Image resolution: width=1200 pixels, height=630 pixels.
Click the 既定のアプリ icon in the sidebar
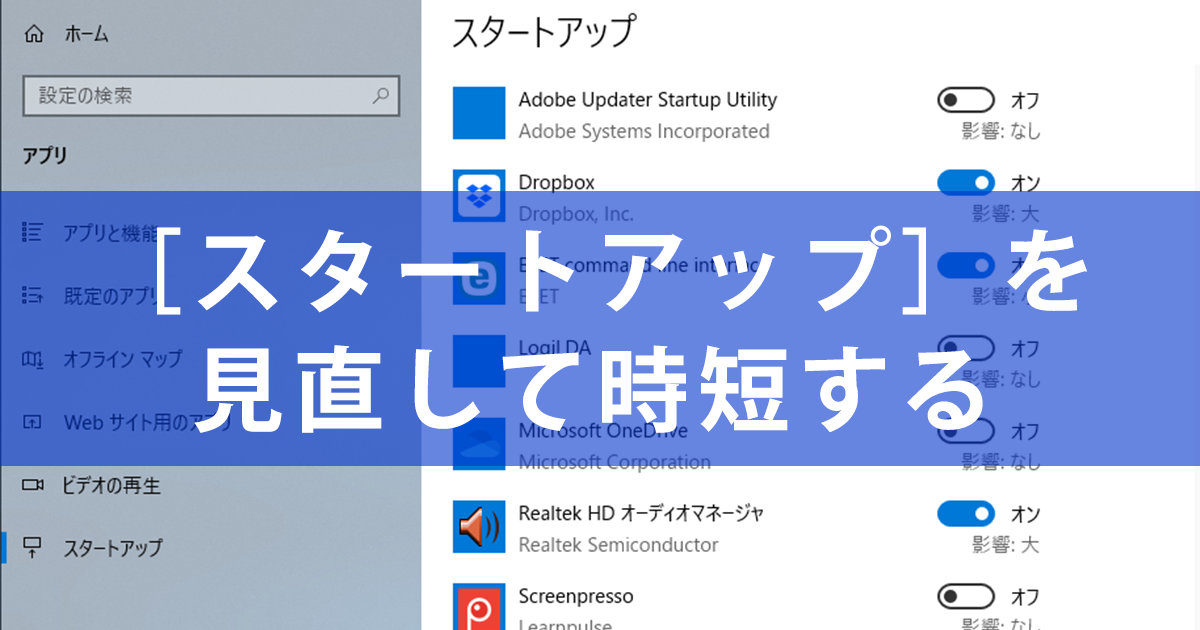[x=33, y=296]
